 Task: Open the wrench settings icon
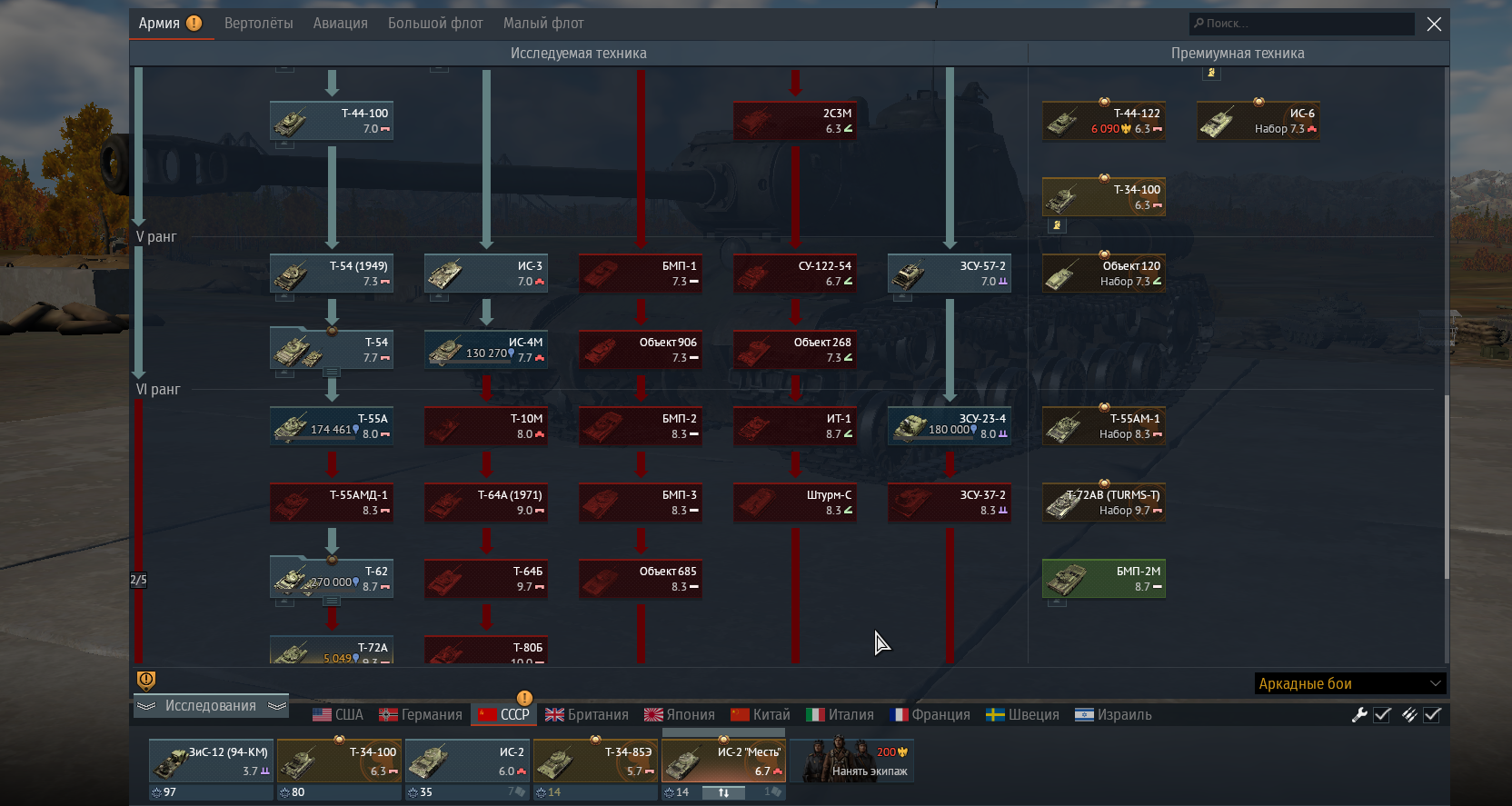tap(1359, 715)
